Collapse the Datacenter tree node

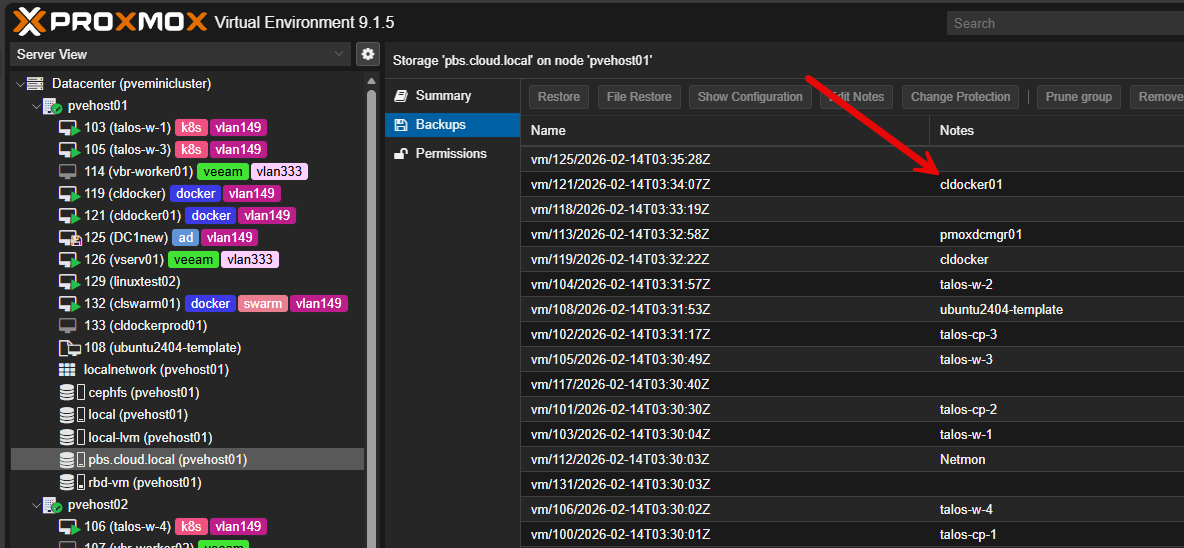point(20,83)
